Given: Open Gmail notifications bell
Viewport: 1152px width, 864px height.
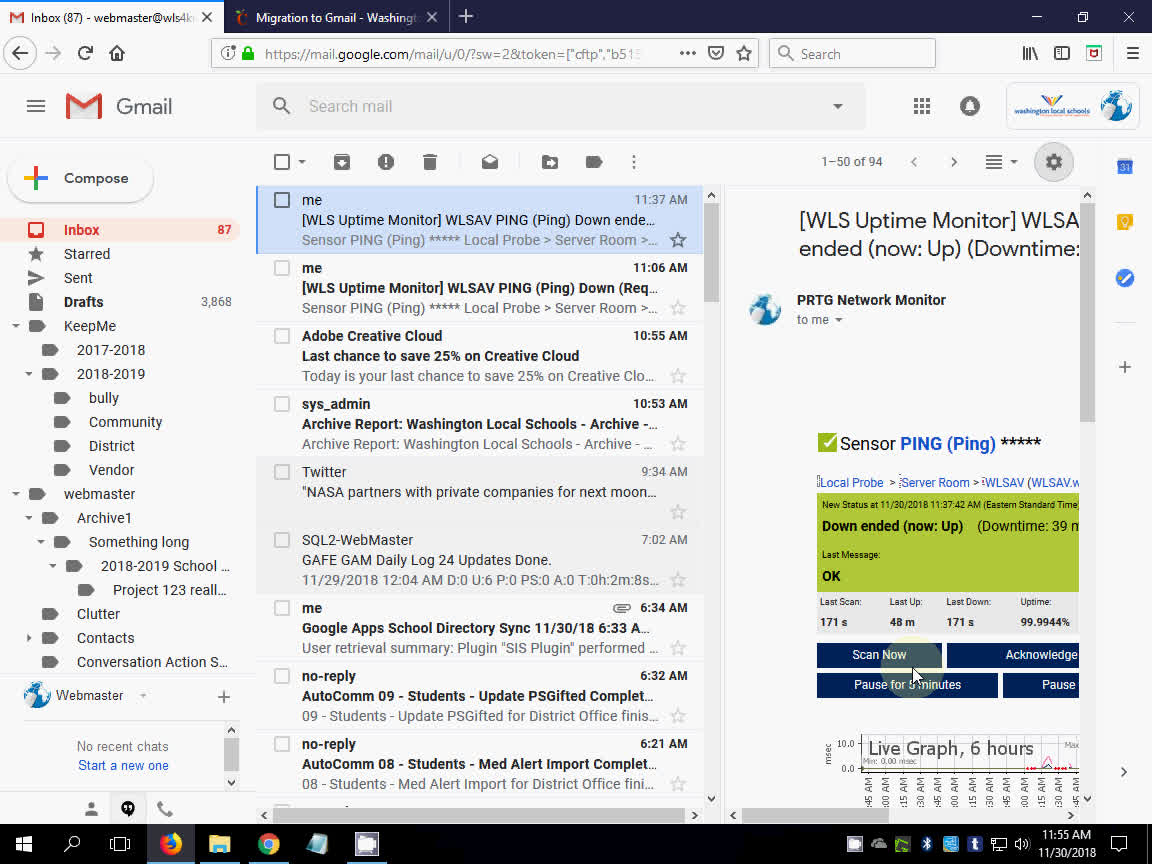Looking at the screenshot, I should (x=969, y=105).
